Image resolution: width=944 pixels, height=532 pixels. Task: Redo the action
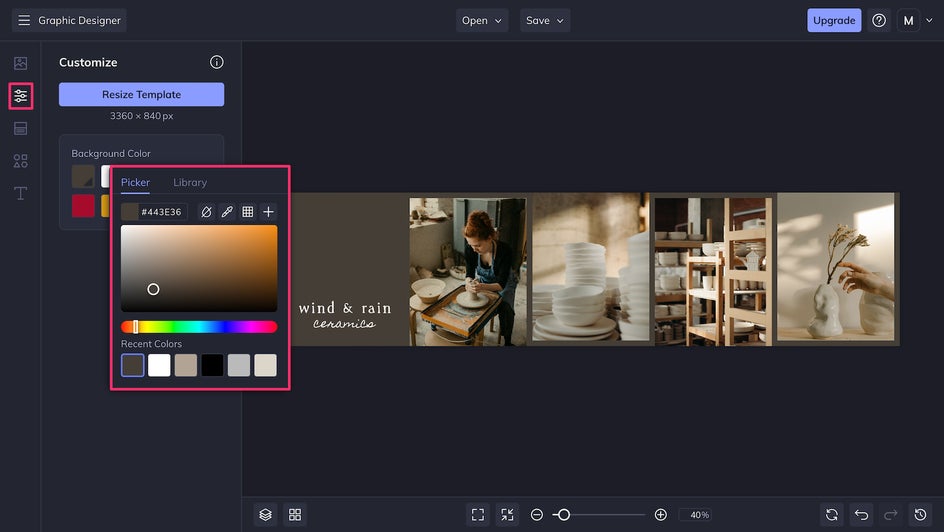pyautogui.click(x=891, y=515)
